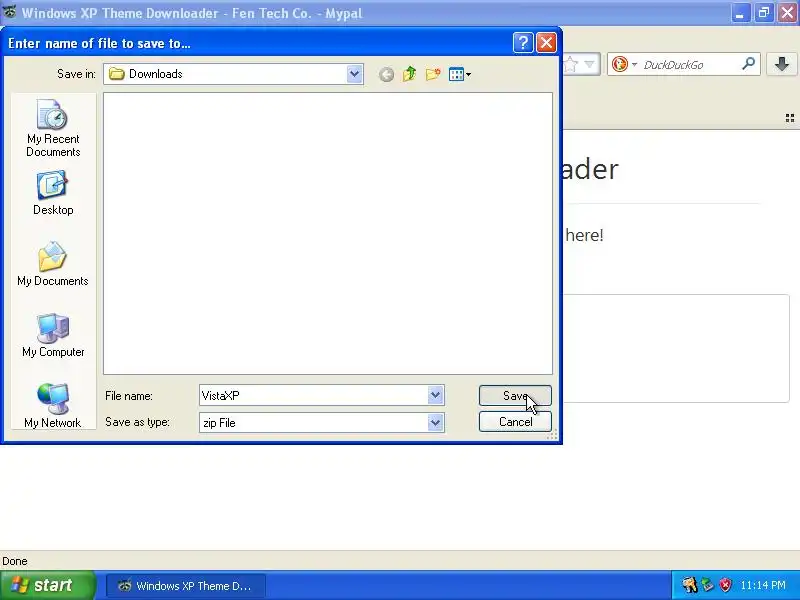Screen dimensions: 800x600
Task: Open My Recent Documents in the save dialog
Action: 53,129
